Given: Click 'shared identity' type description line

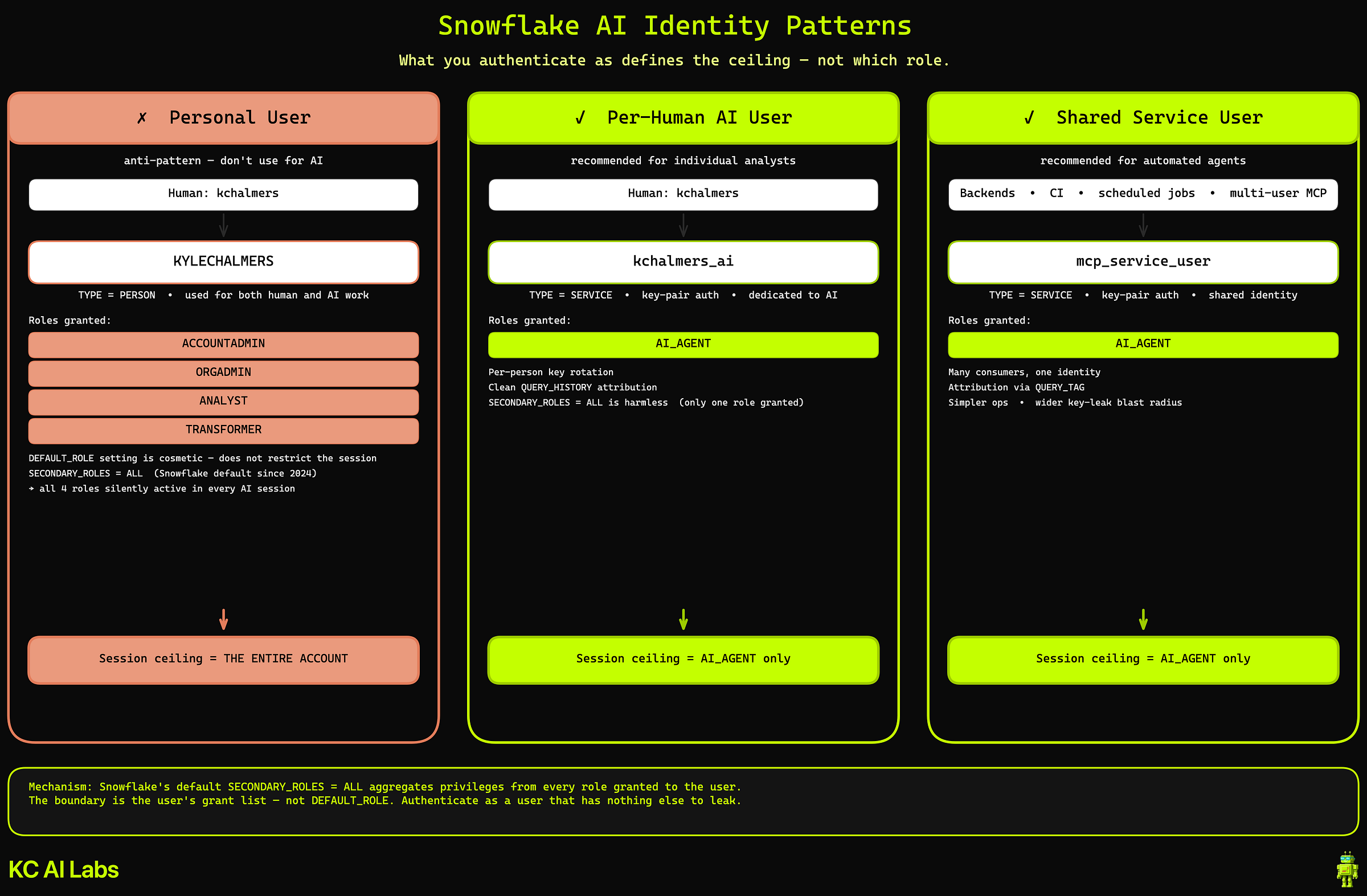Looking at the screenshot, I should [1143, 295].
